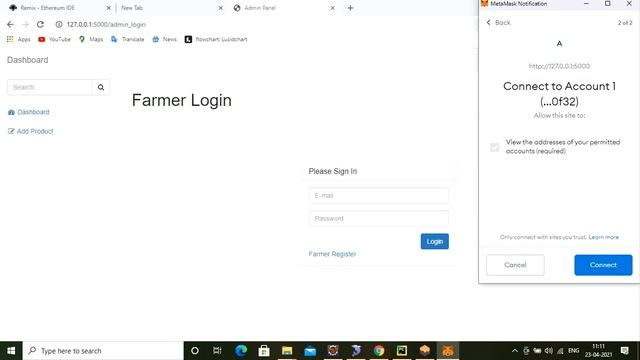Close the Remix - Ethereum IDE tab
Image resolution: width=640 pixels, height=360 pixels.
[x=109, y=8]
